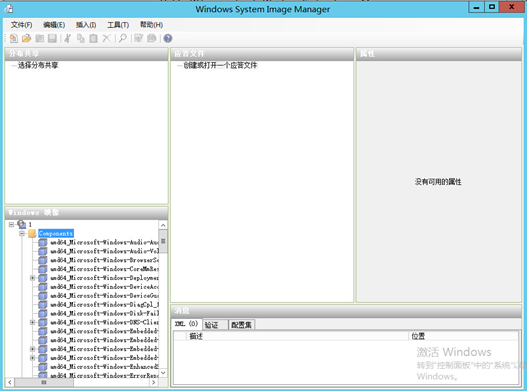Click the Paste clipboard toolbar icon
The height and width of the screenshot is (391, 527).
point(93,38)
